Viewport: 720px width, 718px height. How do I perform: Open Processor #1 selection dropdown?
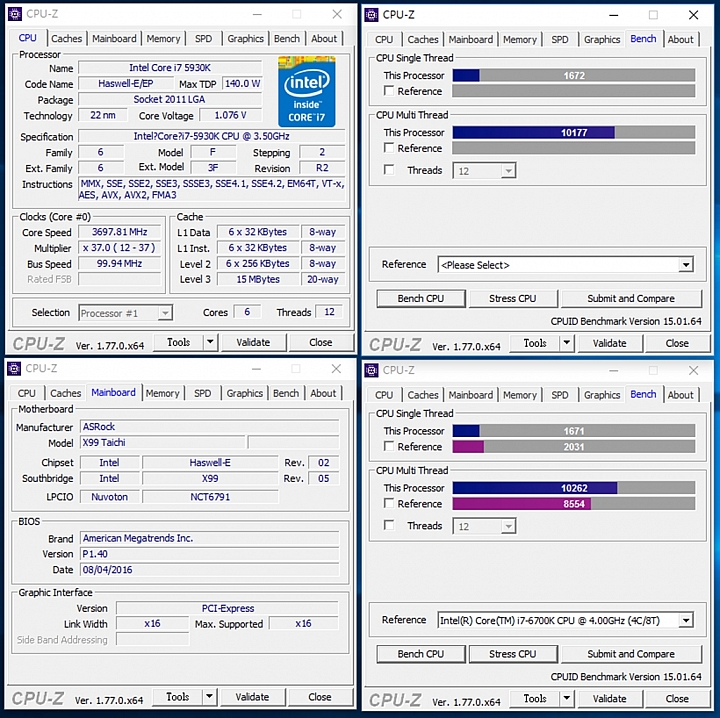164,313
